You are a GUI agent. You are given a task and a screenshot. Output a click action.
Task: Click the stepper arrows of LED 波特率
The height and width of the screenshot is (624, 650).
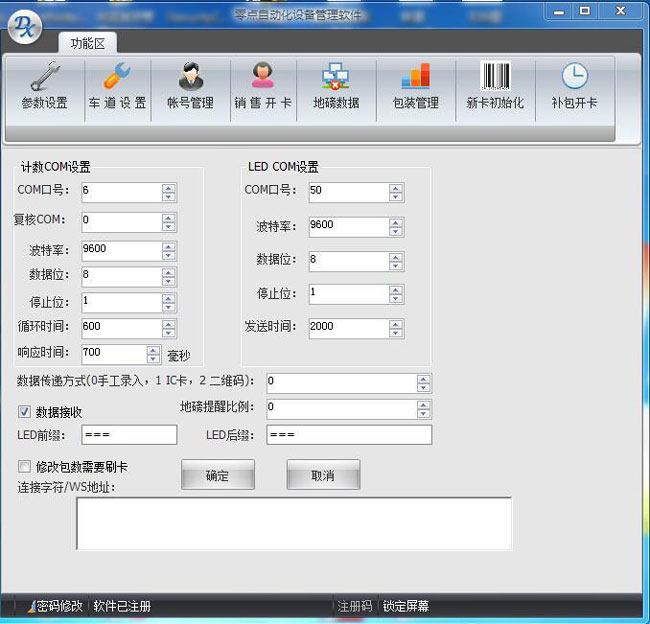click(396, 227)
